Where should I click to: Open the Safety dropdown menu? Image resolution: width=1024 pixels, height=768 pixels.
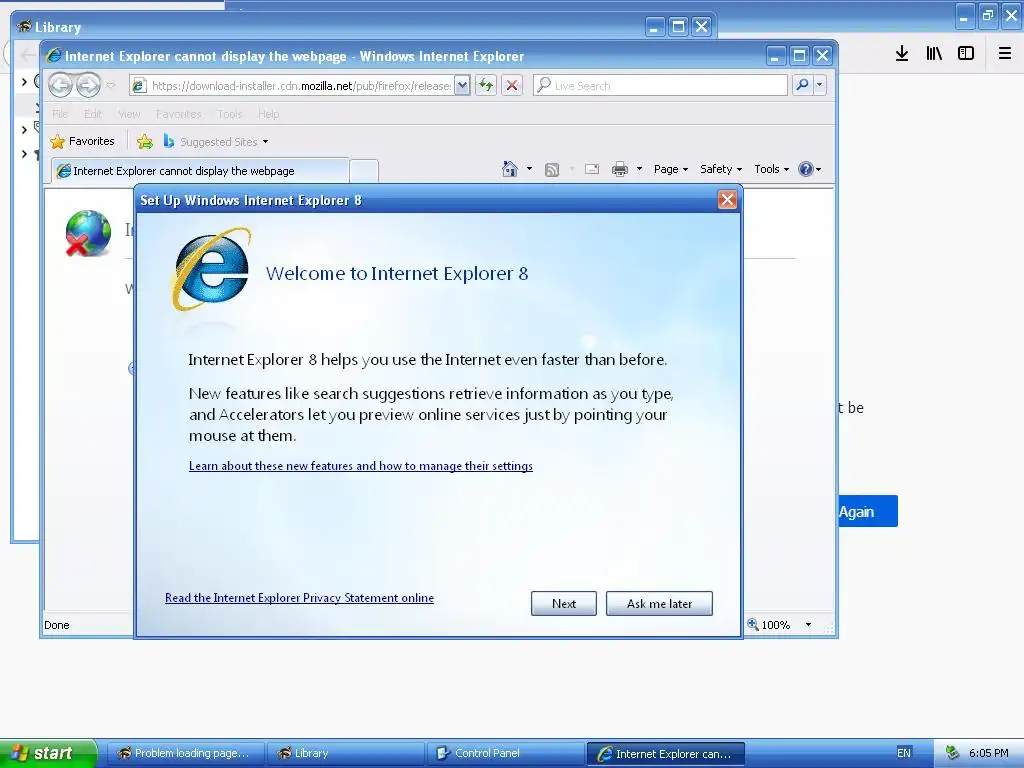pos(720,169)
